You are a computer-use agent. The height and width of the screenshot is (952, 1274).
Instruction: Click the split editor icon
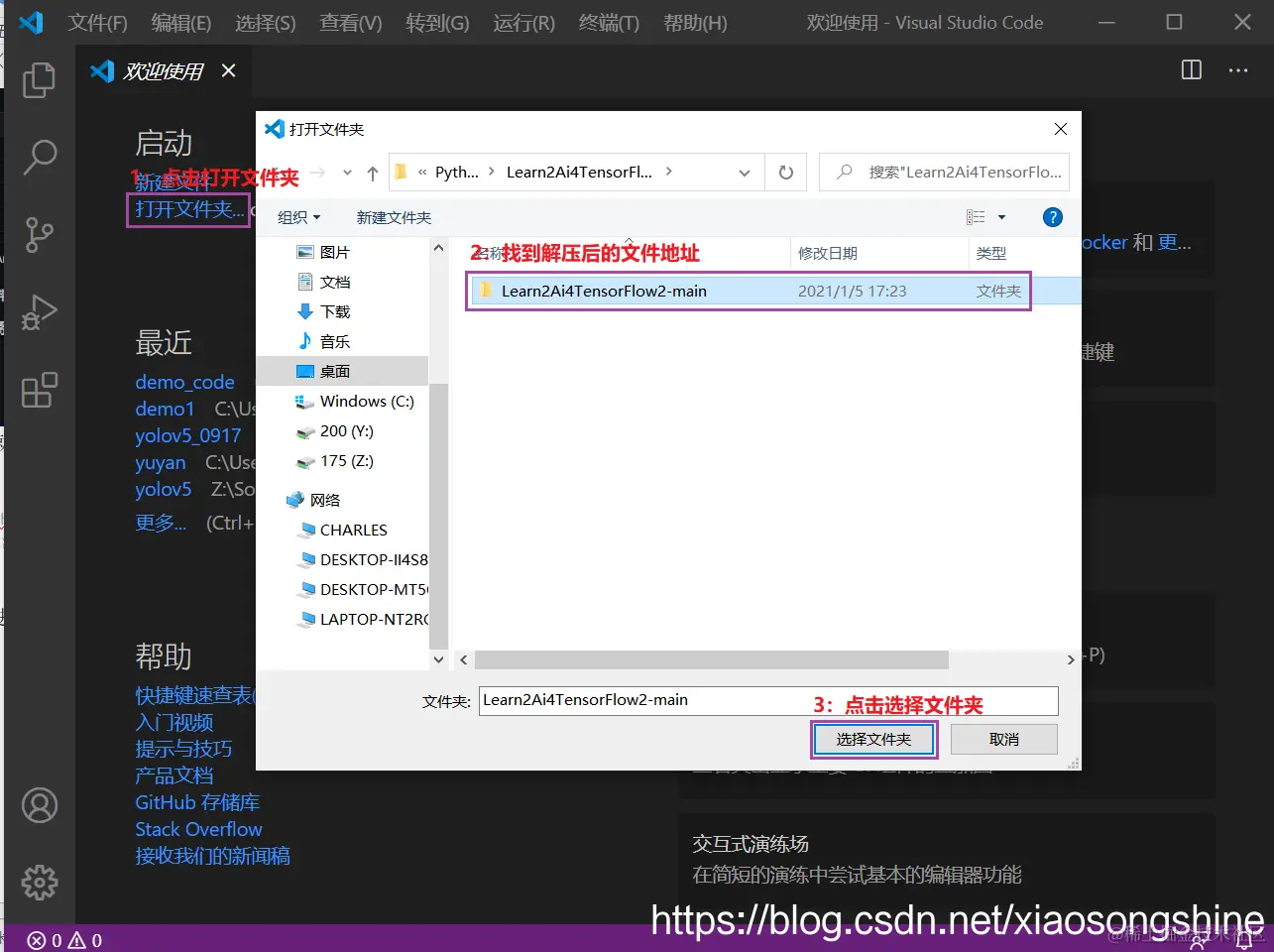1192,70
